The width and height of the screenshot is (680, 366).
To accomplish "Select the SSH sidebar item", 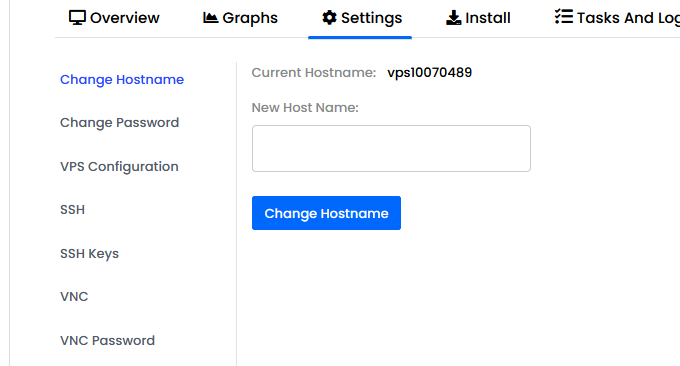I will (72, 210).
